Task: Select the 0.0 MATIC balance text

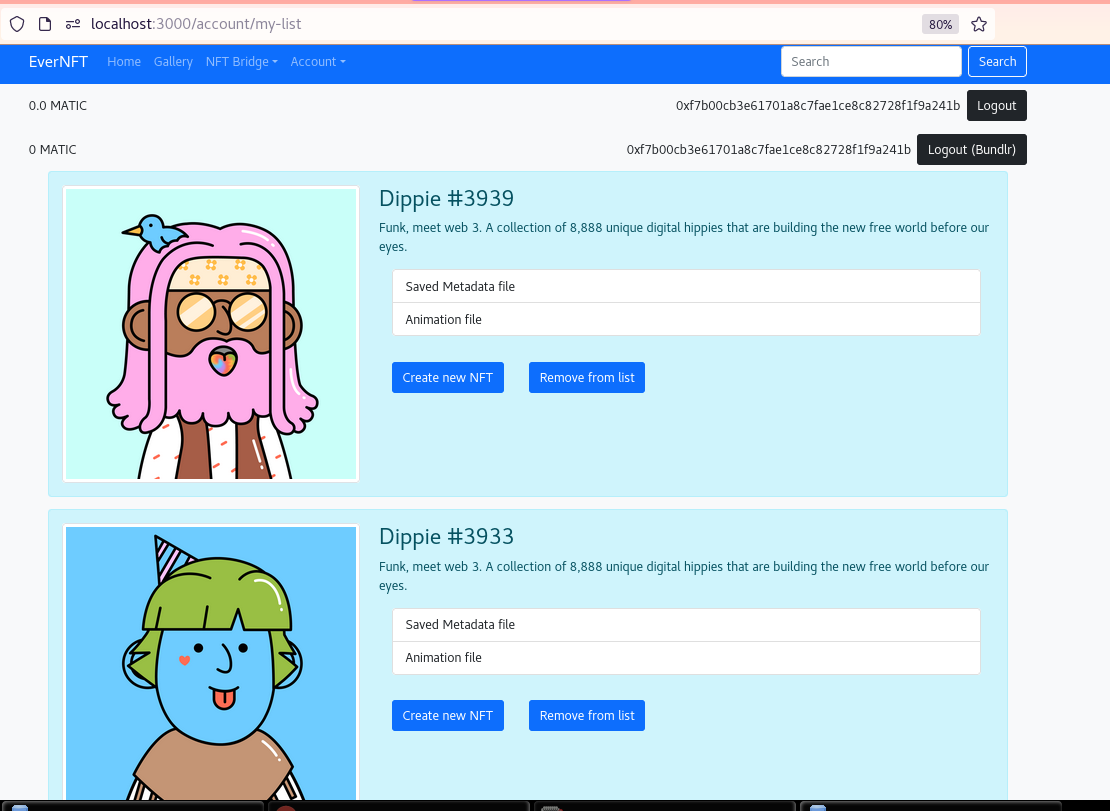Action: pos(57,105)
